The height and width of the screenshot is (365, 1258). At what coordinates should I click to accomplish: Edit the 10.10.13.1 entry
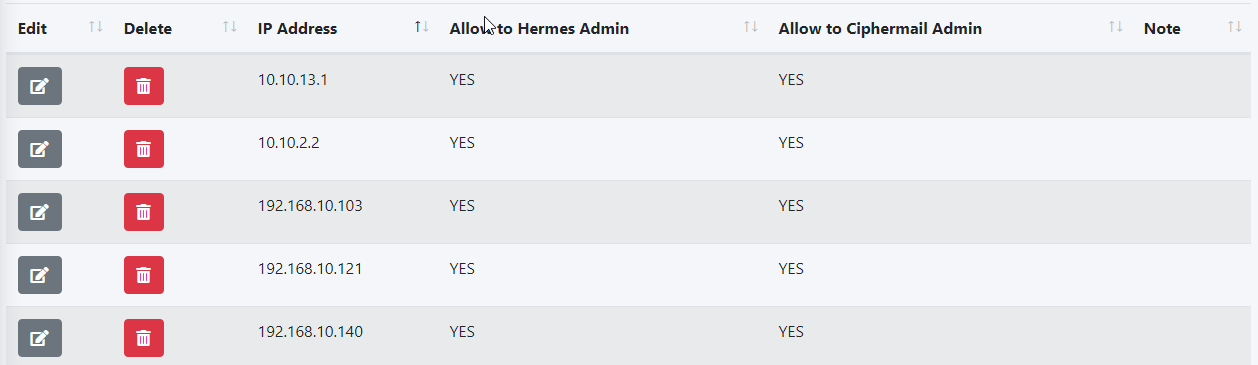point(40,86)
